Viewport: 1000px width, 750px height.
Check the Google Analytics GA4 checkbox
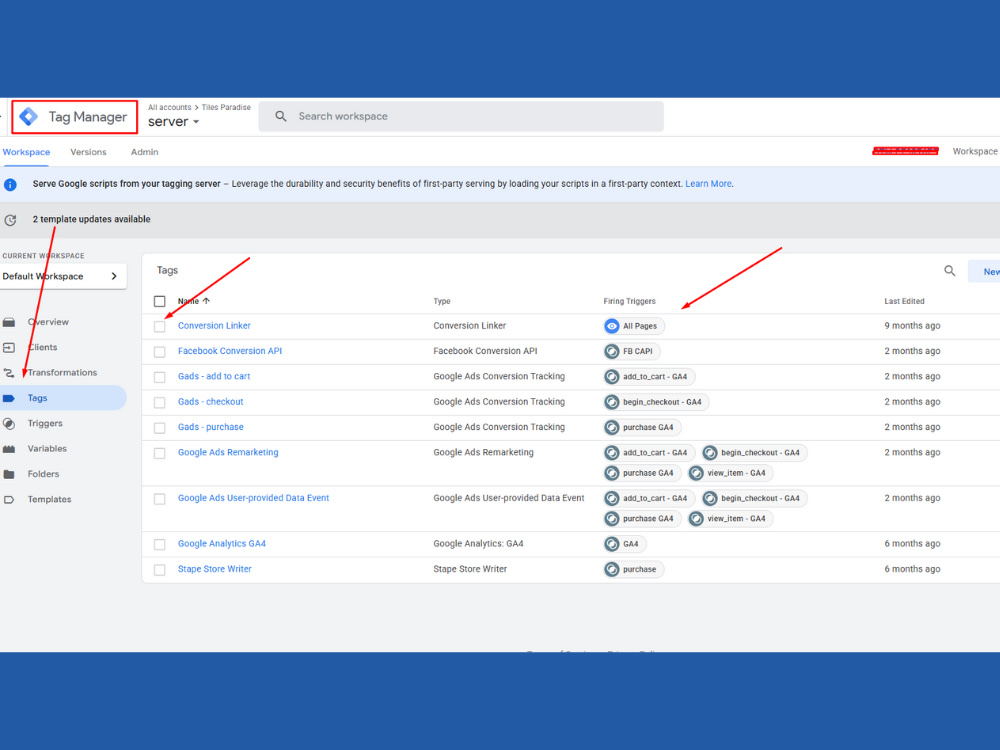click(x=159, y=545)
